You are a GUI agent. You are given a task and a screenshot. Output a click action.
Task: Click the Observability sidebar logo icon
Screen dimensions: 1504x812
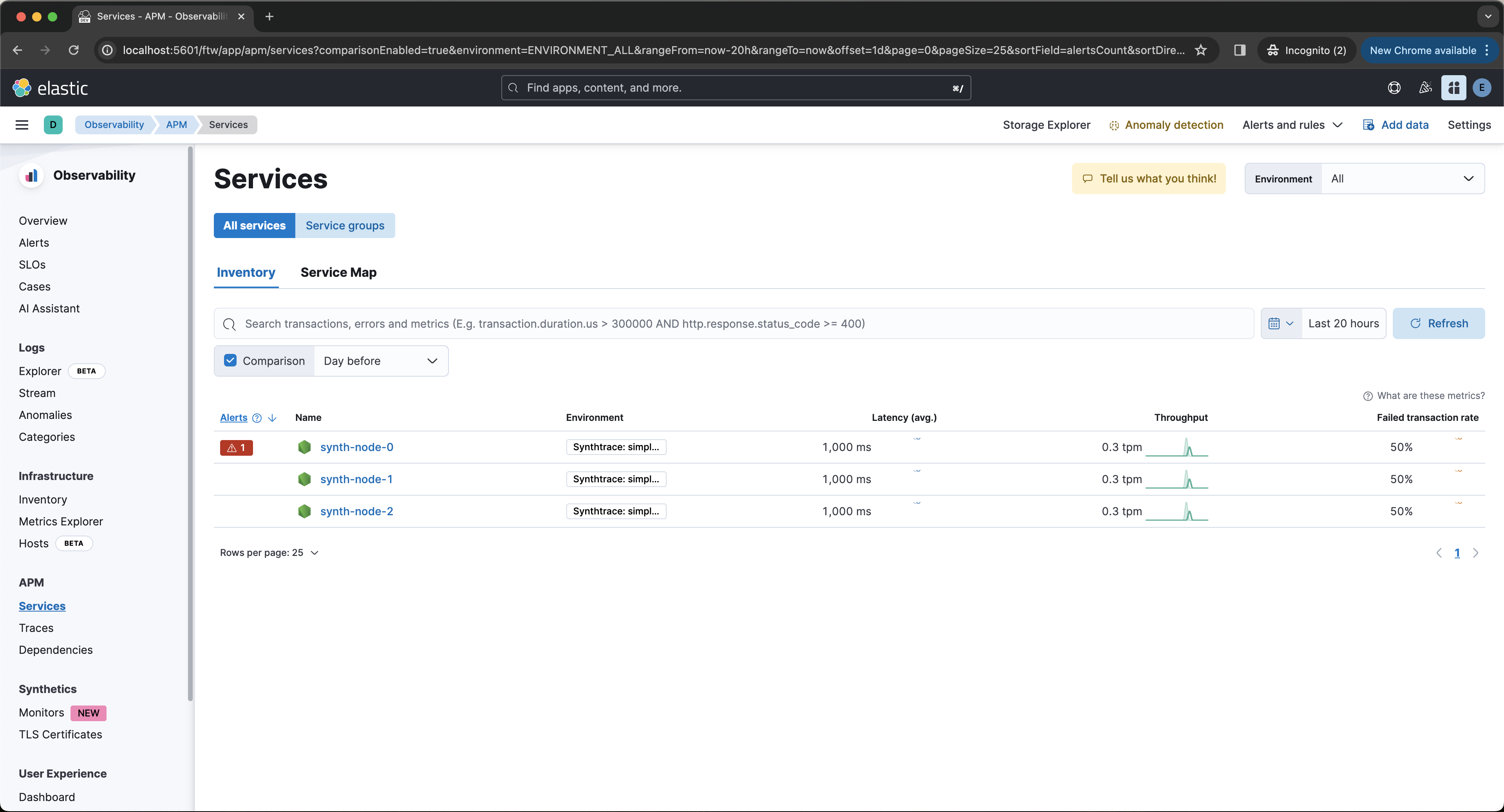31,175
